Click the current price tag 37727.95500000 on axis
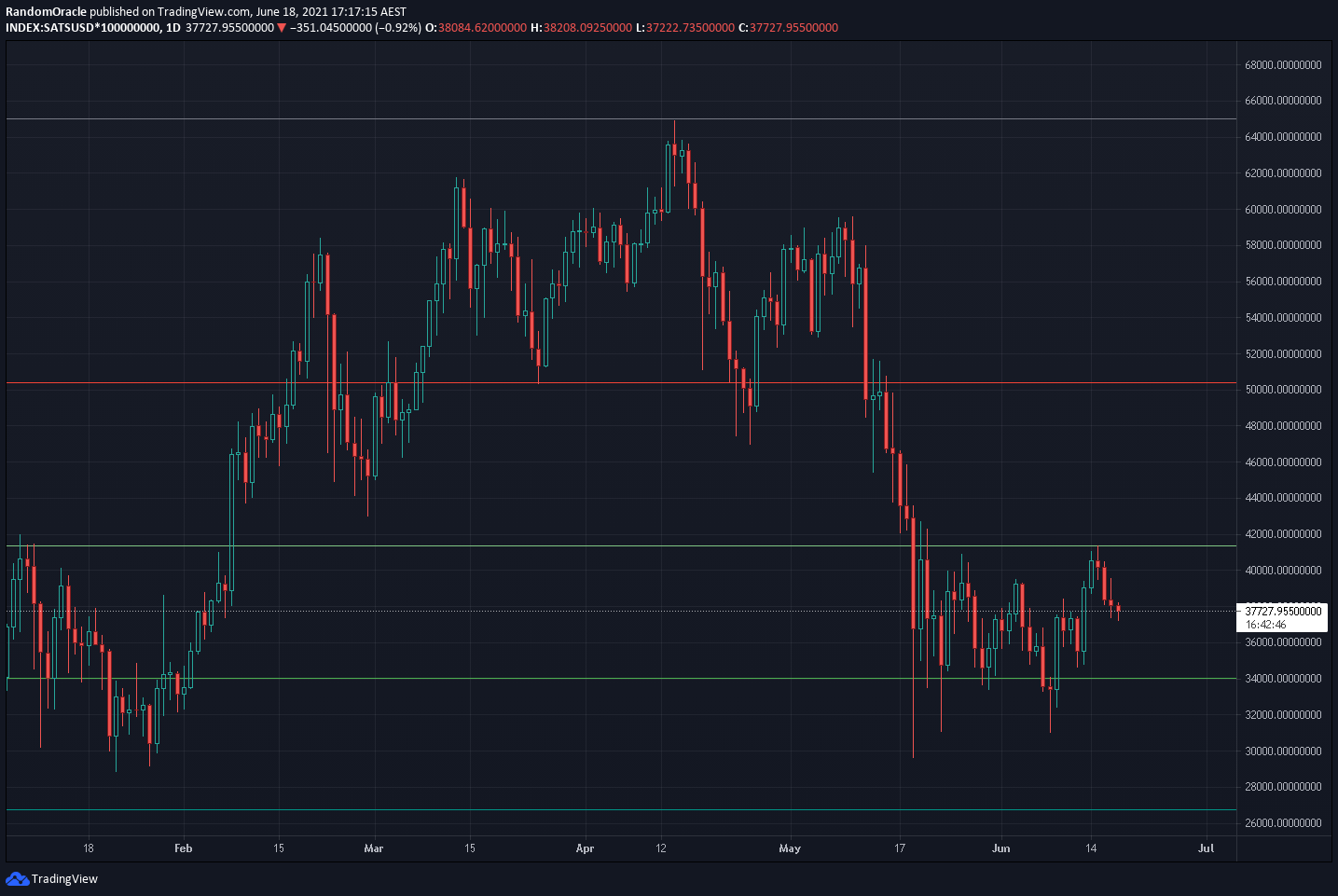 [x=1284, y=612]
